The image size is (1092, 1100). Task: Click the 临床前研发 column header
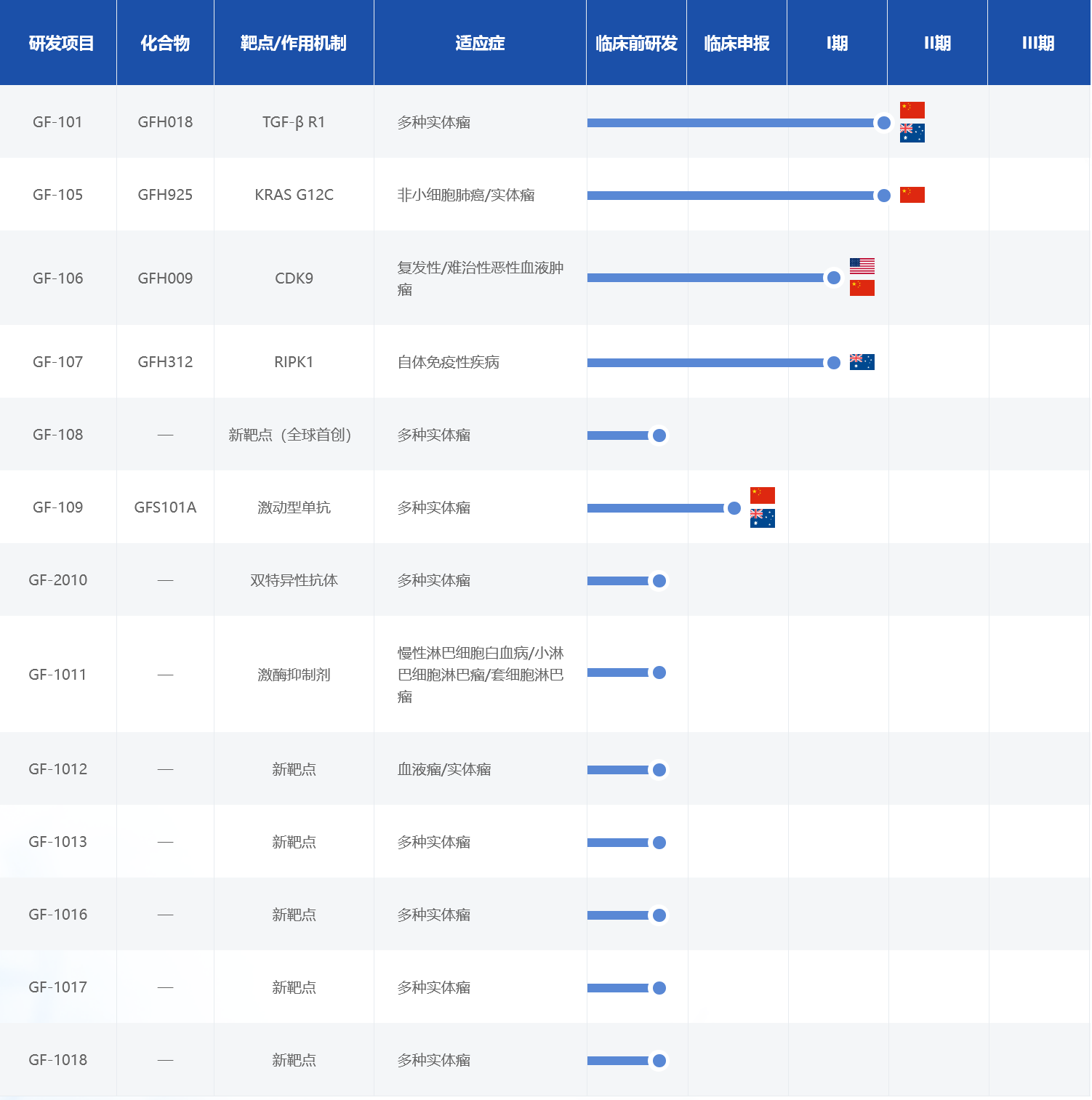click(636, 44)
